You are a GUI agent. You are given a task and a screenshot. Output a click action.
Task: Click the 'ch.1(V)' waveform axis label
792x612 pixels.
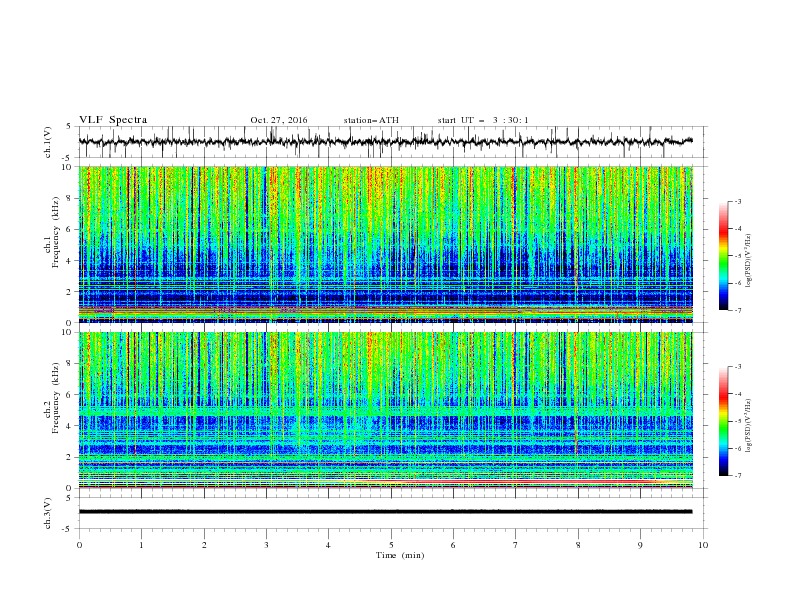(x=48, y=142)
